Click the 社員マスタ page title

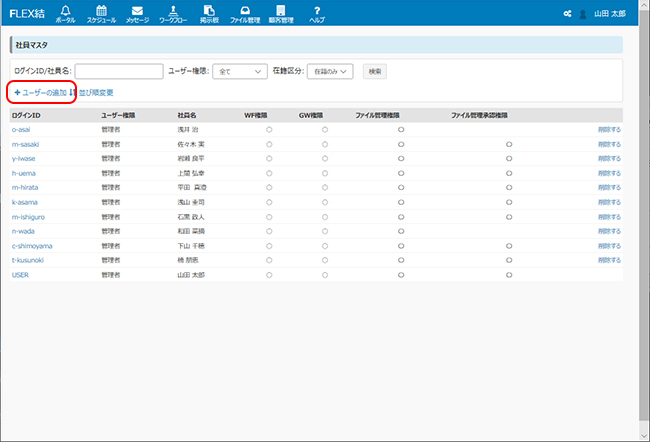pyautogui.click(x=32, y=45)
